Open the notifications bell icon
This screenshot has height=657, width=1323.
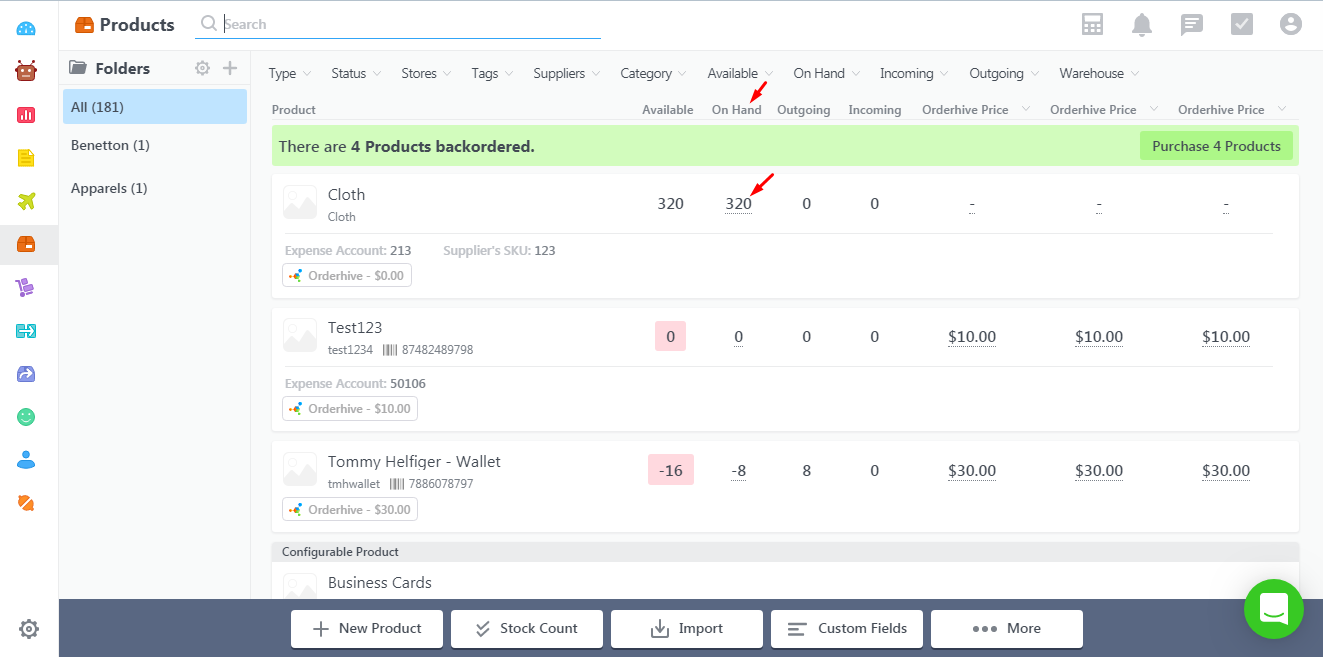[1142, 25]
